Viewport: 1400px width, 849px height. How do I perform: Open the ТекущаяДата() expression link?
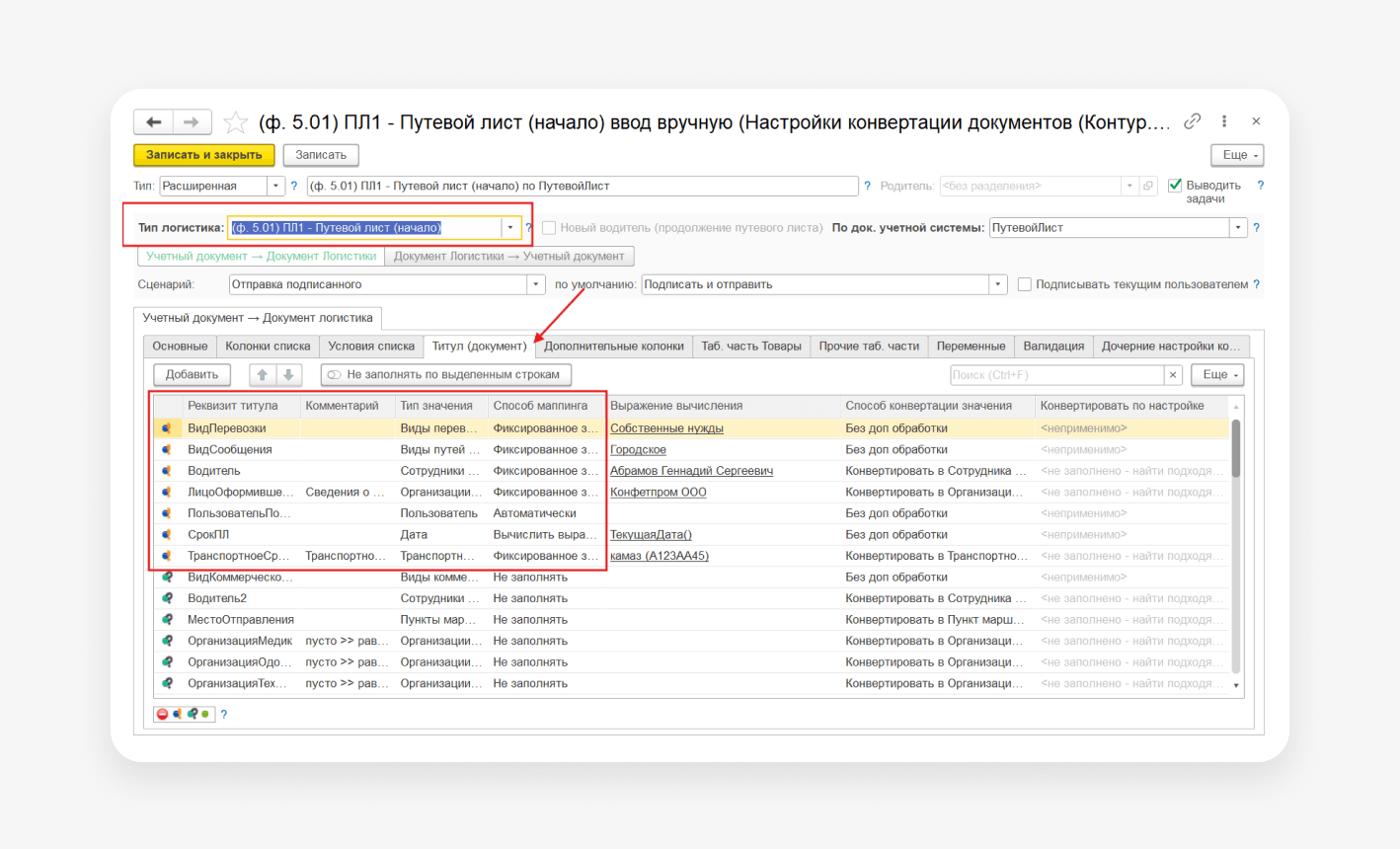tap(651, 535)
